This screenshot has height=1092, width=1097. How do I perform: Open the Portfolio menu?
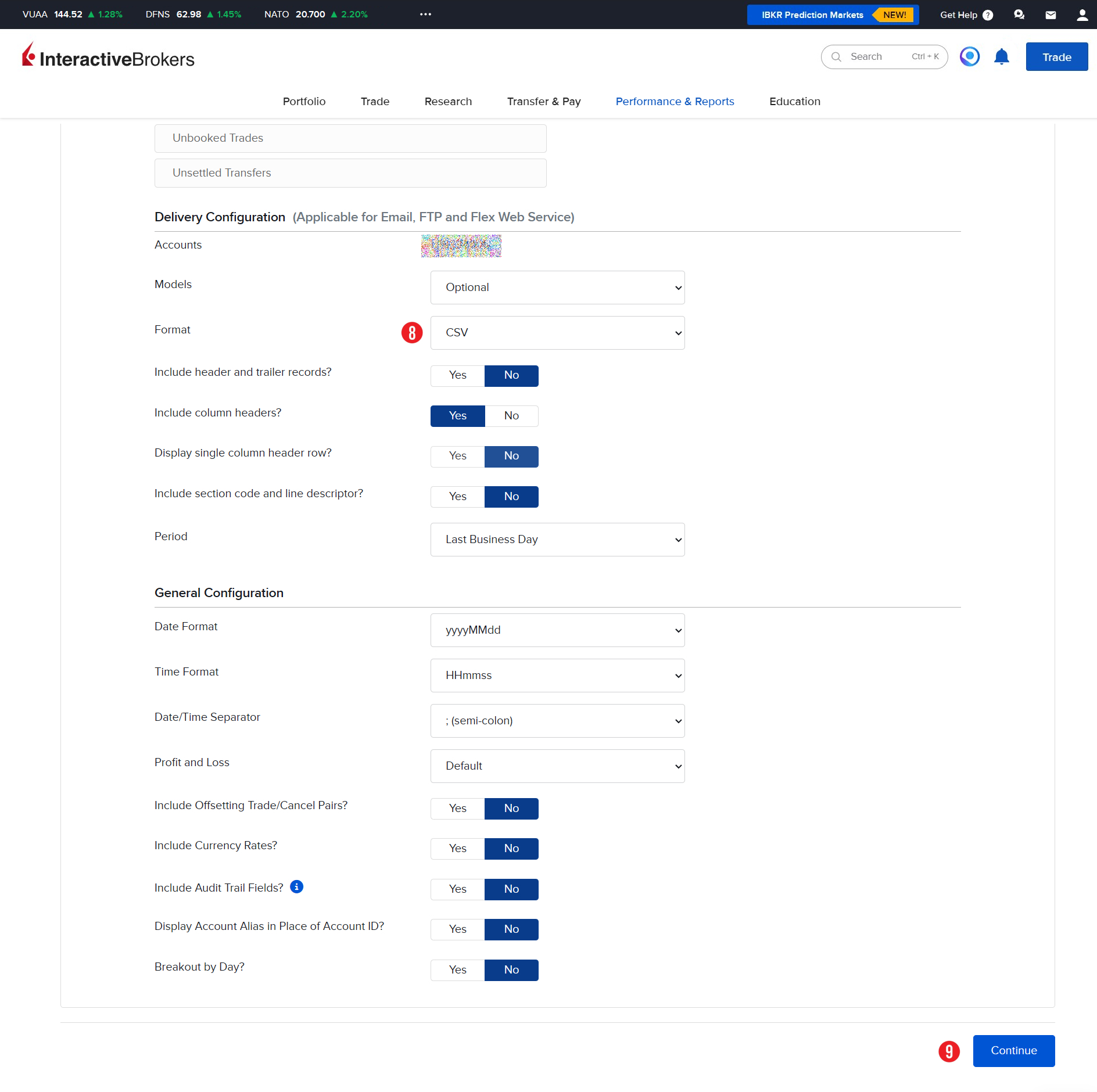[x=304, y=102]
